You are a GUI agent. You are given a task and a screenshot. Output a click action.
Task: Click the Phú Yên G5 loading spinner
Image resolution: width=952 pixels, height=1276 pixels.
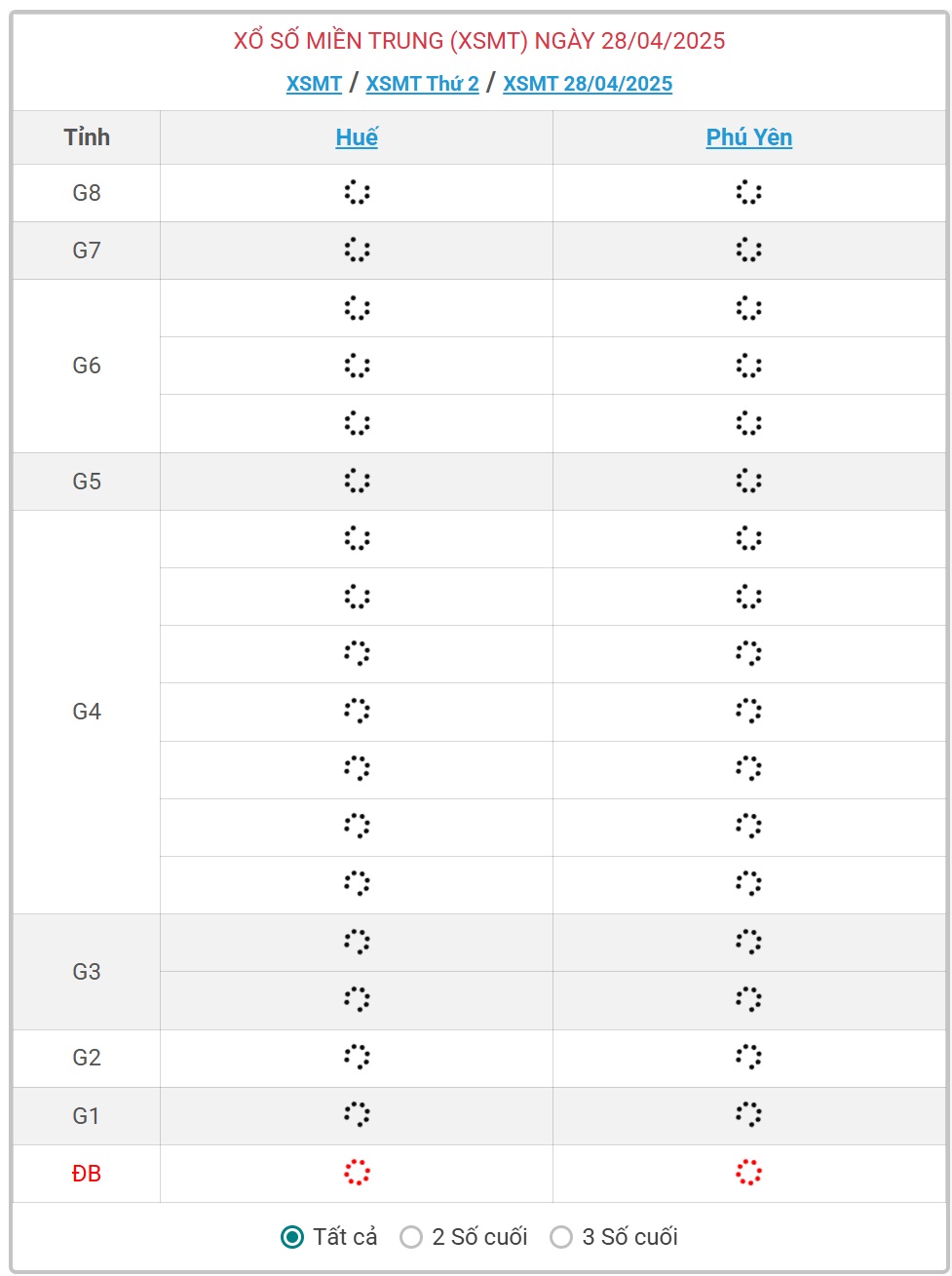tap(748, 481)
